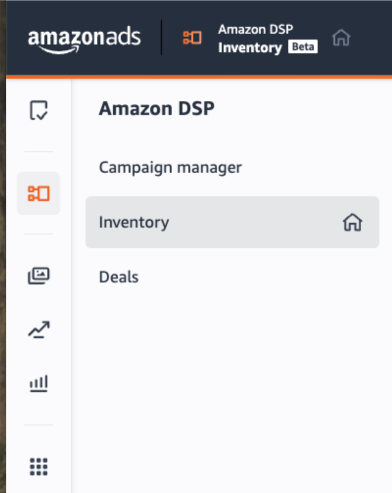Click the Beta badge in header
The width and height of the screenshot is (392, 493).
(303, 47)
